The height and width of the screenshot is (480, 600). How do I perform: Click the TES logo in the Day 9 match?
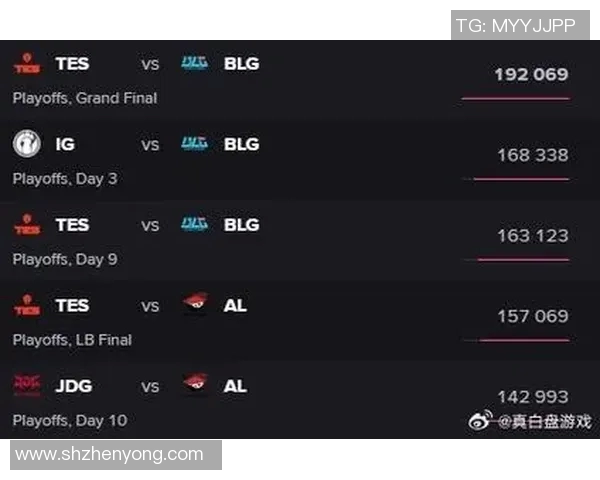(27, 225)
